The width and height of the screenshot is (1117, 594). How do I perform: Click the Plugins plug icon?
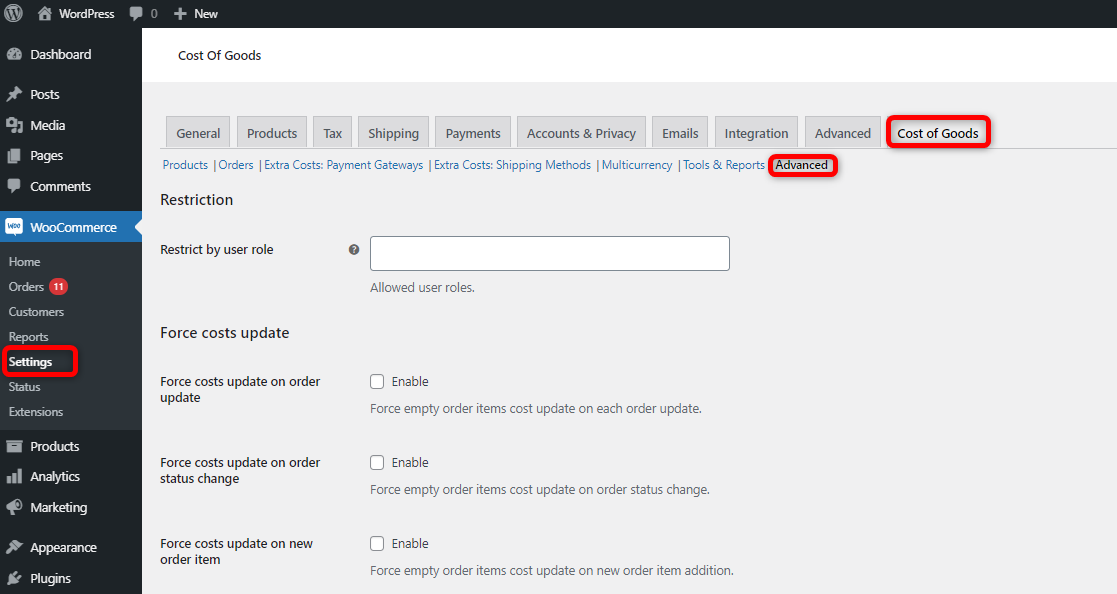(x=14, y=578)
